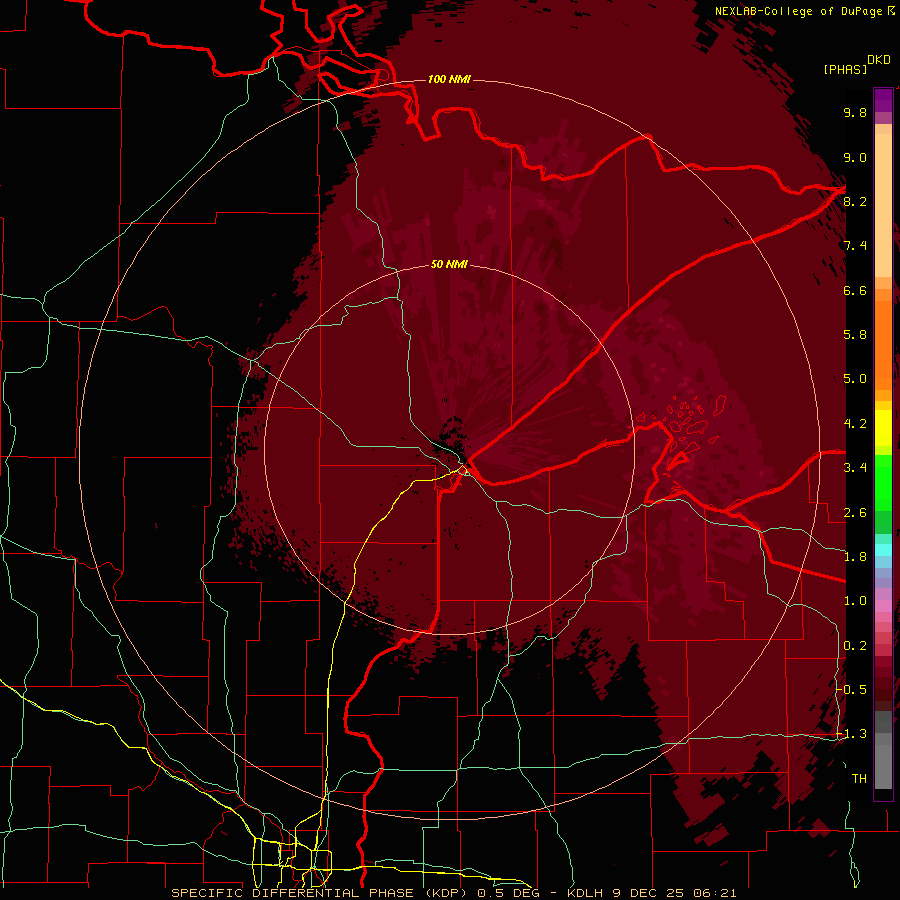
Task: Click the -0.5 value on the color scale
Action: click(851, 690)
